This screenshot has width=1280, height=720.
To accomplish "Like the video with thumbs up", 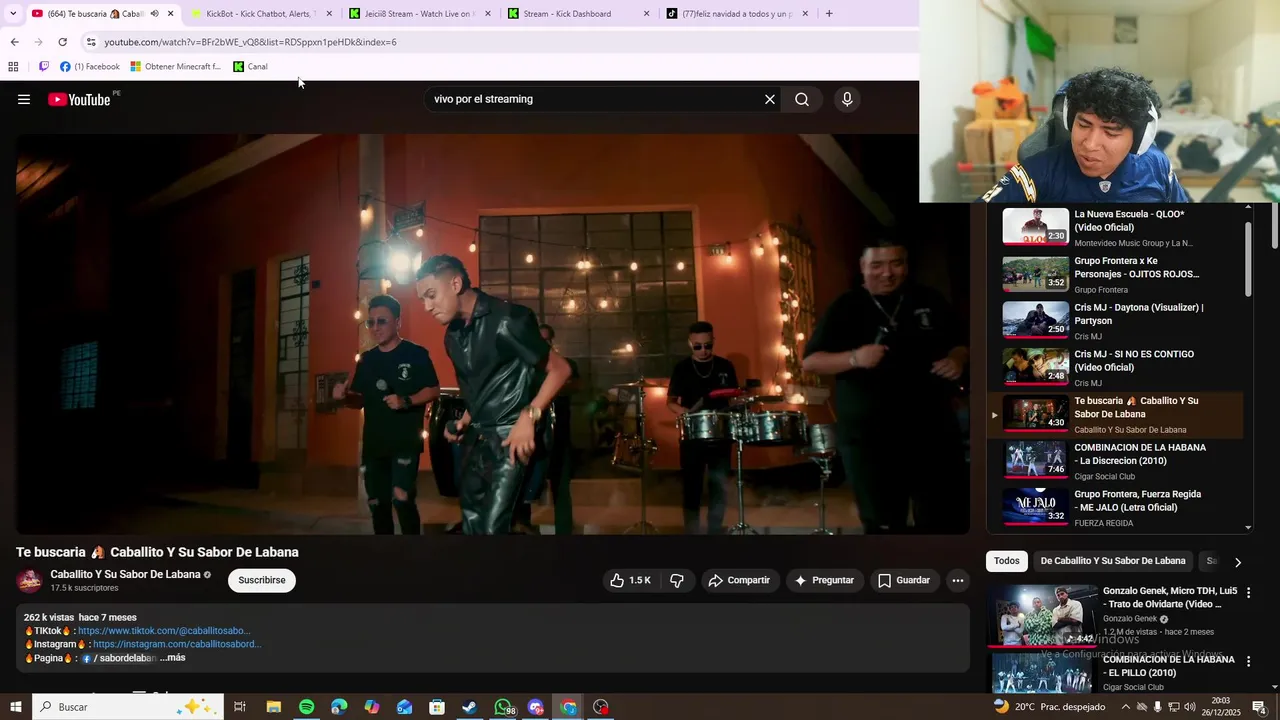I will (630, 580).
